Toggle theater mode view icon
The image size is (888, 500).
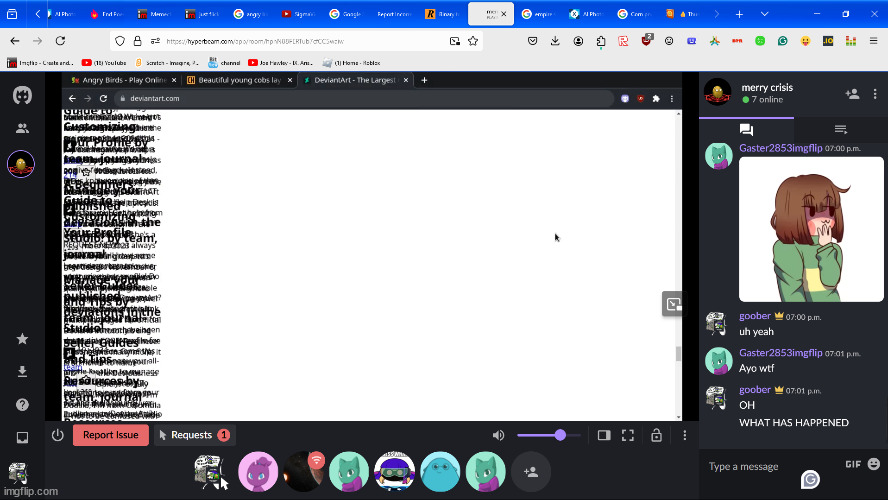(x=604, y=435)
